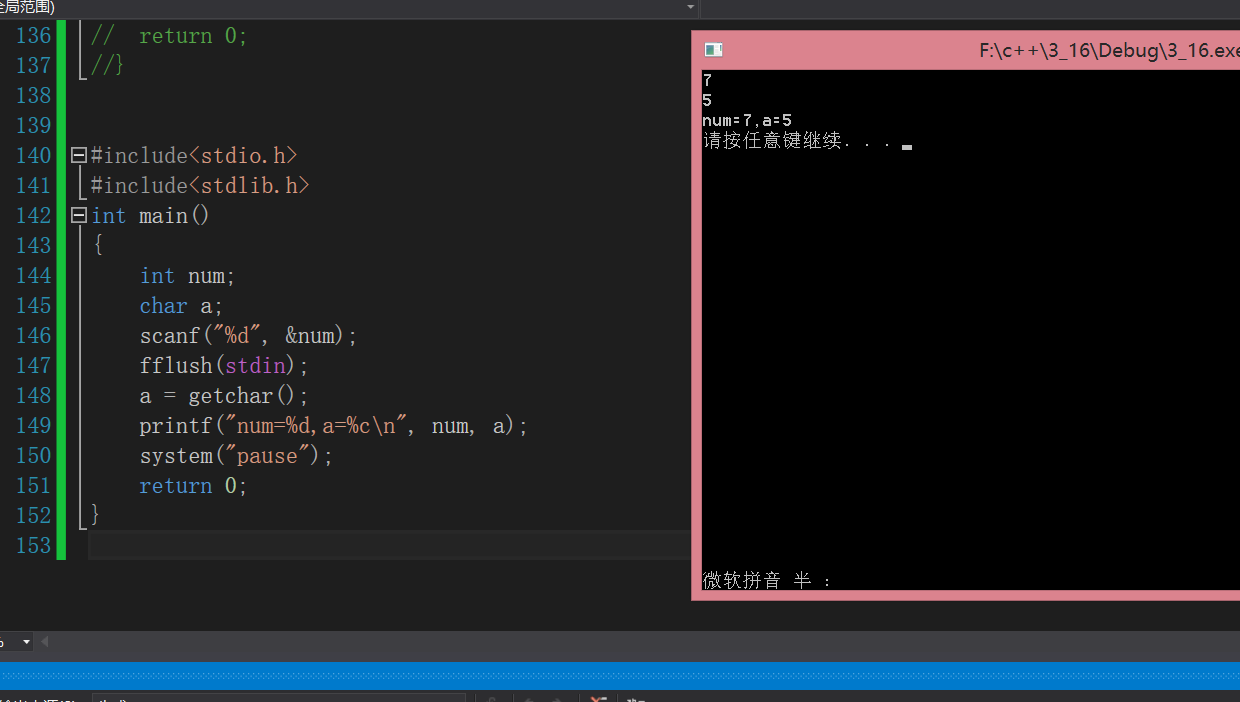Click the console window system menu icon

pos(713,50)
